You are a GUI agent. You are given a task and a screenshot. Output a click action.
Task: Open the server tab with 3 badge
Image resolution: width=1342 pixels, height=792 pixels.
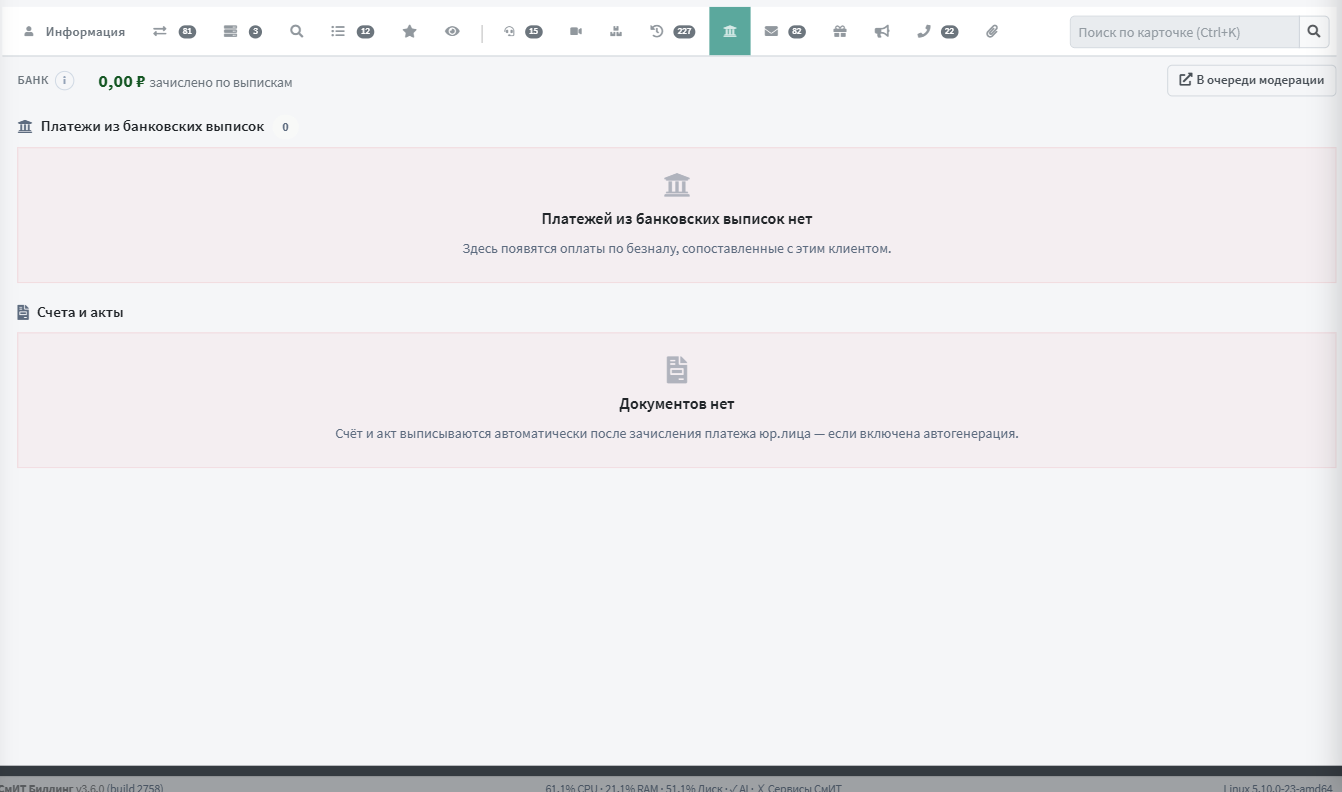pyautogui.click(x=242, y=31)
